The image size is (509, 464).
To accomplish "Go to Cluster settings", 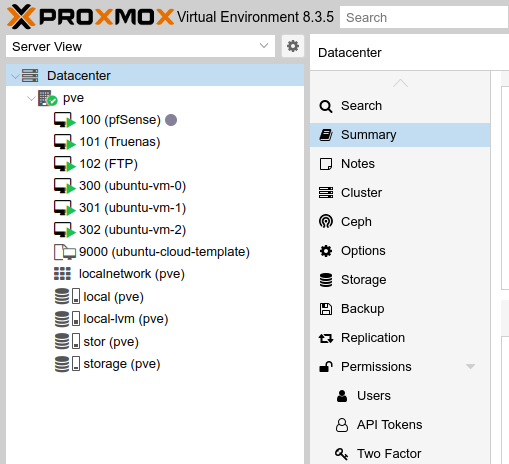I will [x=400, y=193].
